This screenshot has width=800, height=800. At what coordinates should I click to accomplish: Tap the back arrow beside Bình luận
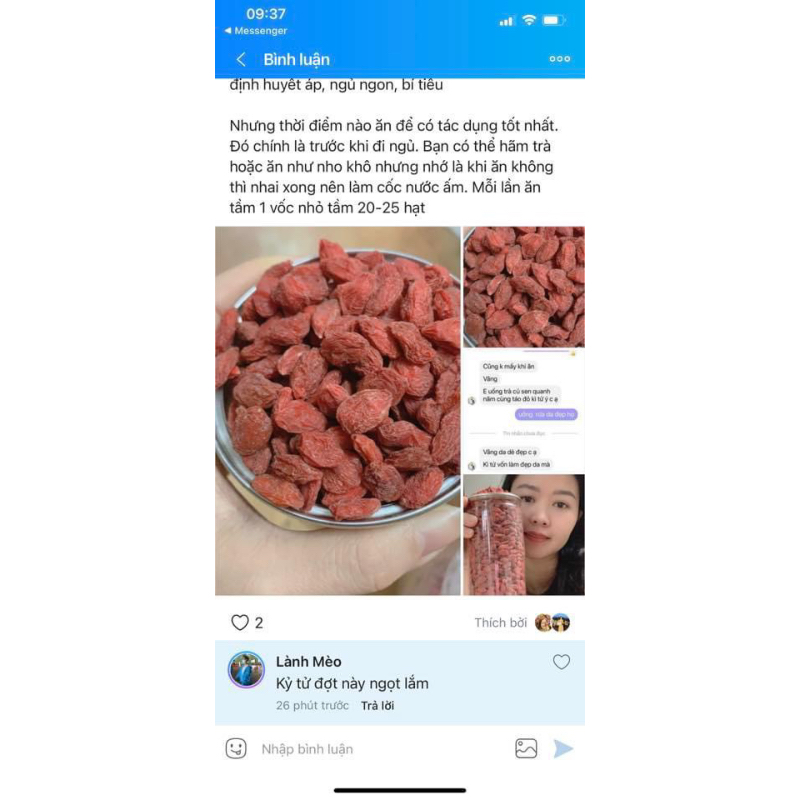click(x=241, y=60)
